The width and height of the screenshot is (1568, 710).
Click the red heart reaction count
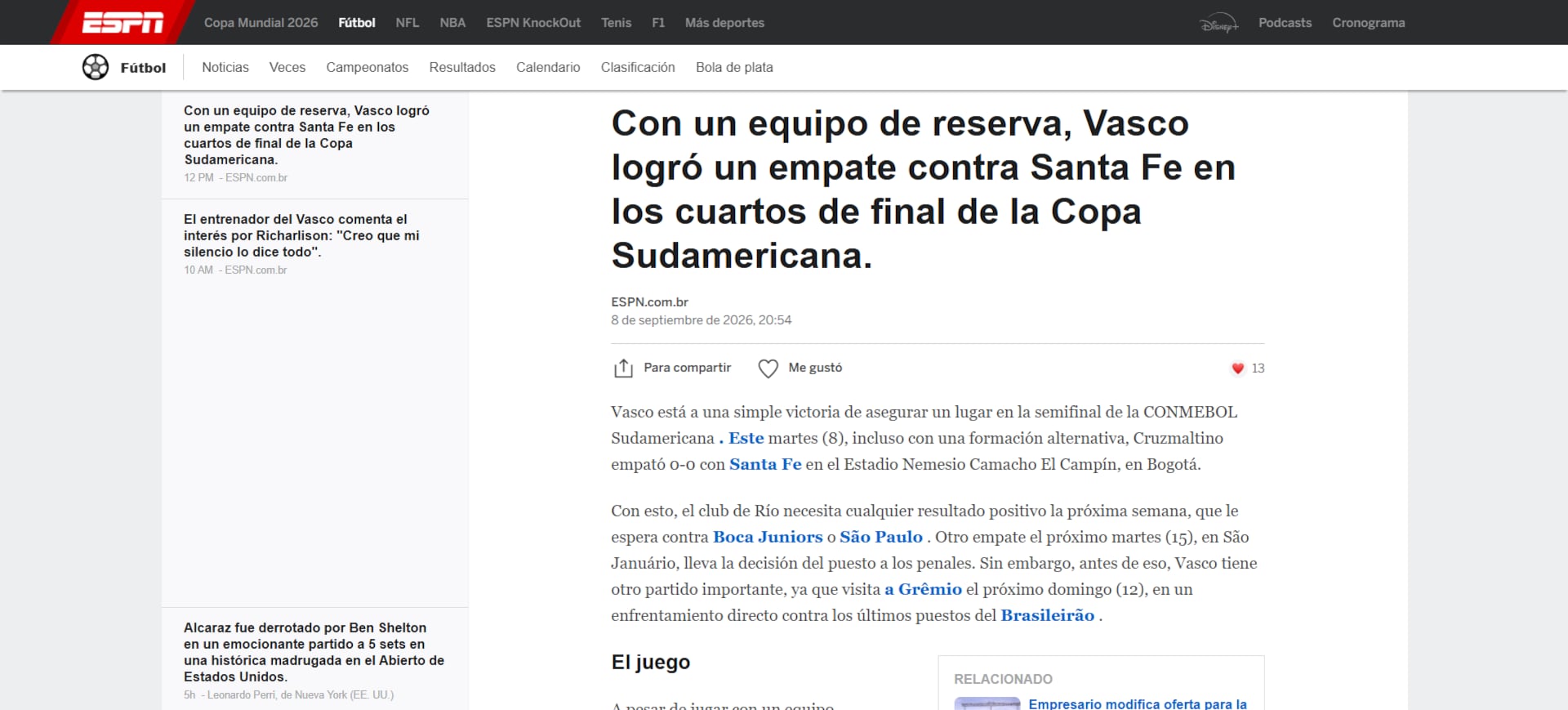coord(1247,368)
